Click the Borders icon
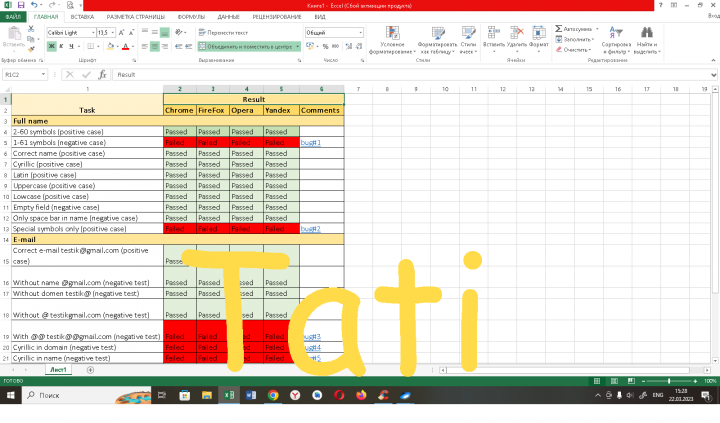This screenshot has width=720, height=423. (90, 46)
